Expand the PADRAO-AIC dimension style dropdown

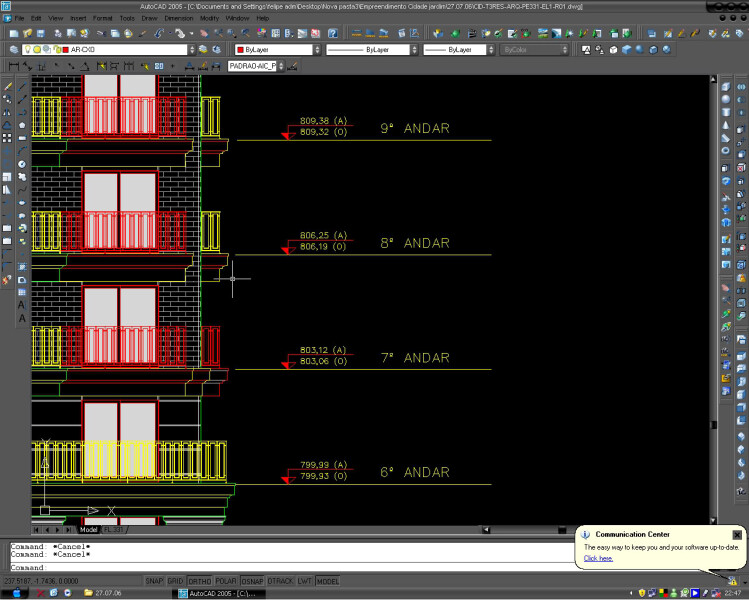279,66
